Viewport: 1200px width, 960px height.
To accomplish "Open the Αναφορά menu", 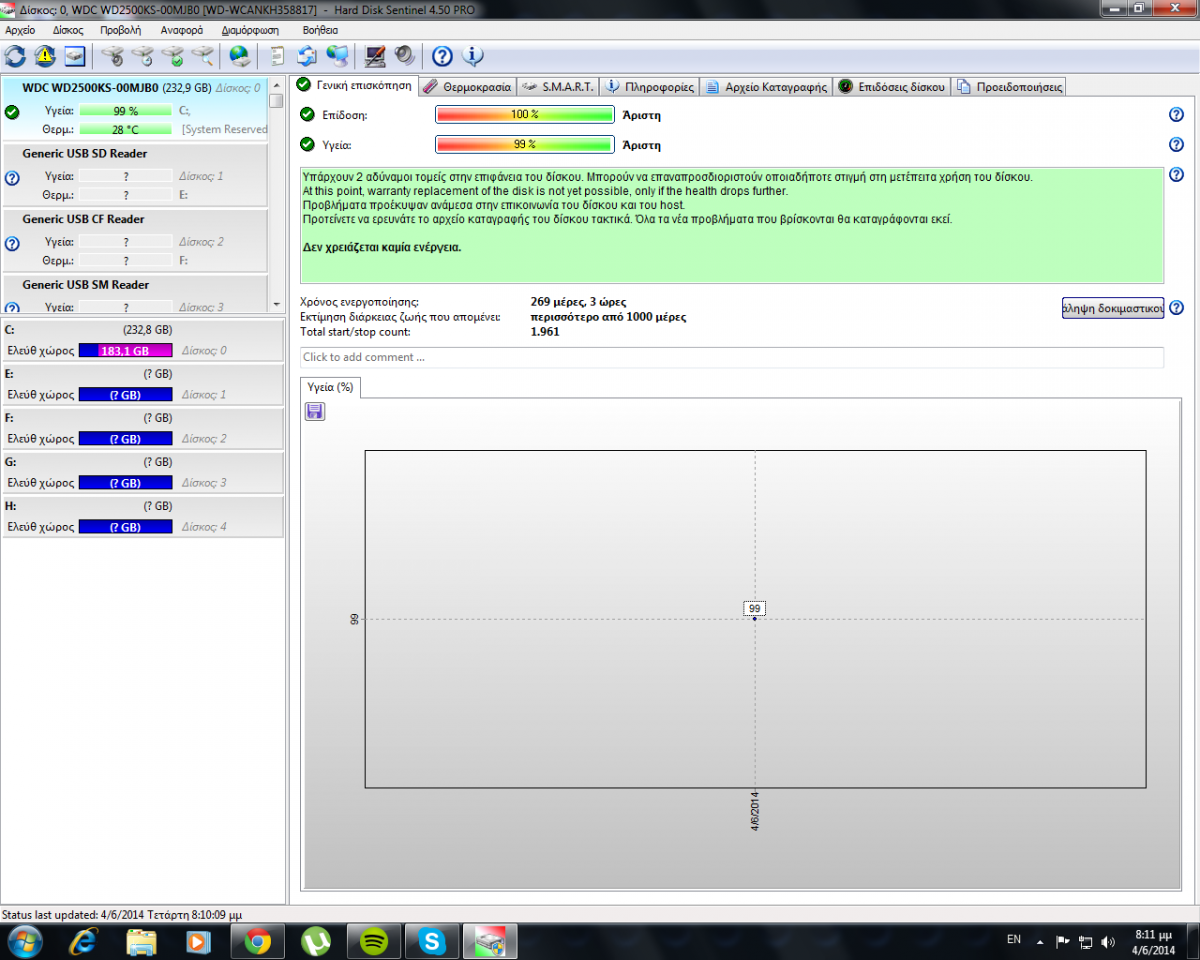I will pyautogui.click(x=181, y=31).
